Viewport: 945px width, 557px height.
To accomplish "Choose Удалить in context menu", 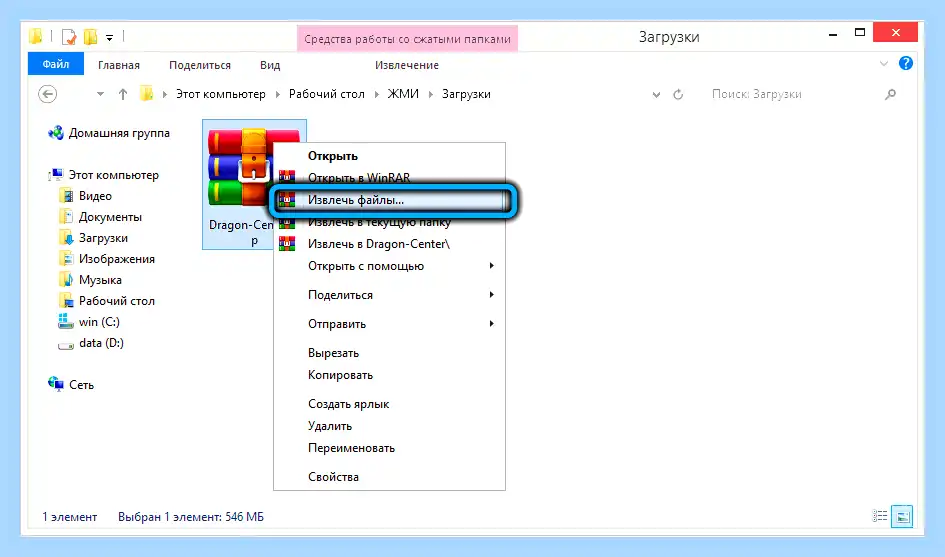I will [389, 426].
